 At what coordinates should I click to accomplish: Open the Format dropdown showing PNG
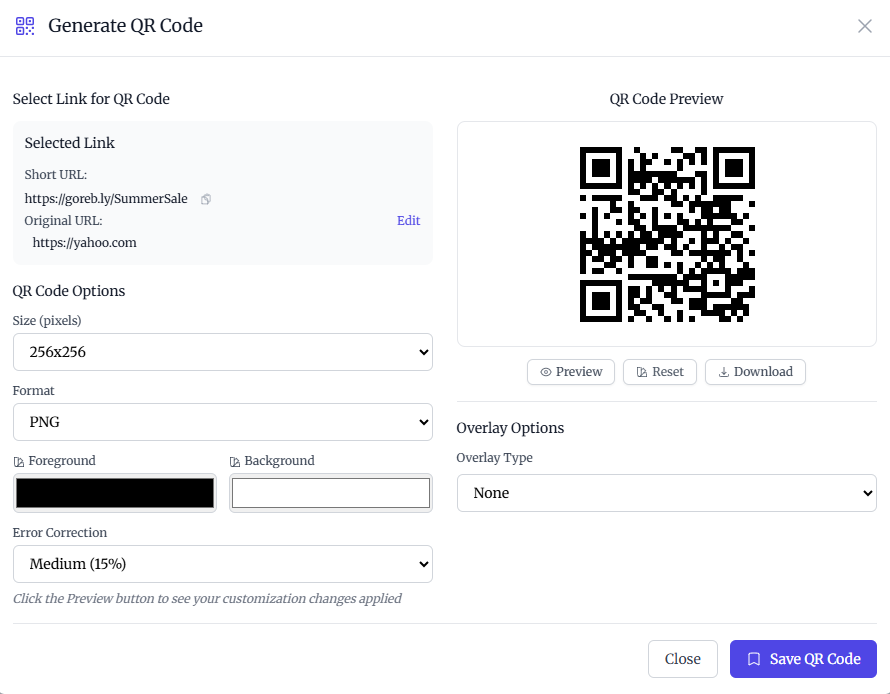coord(222,422)
